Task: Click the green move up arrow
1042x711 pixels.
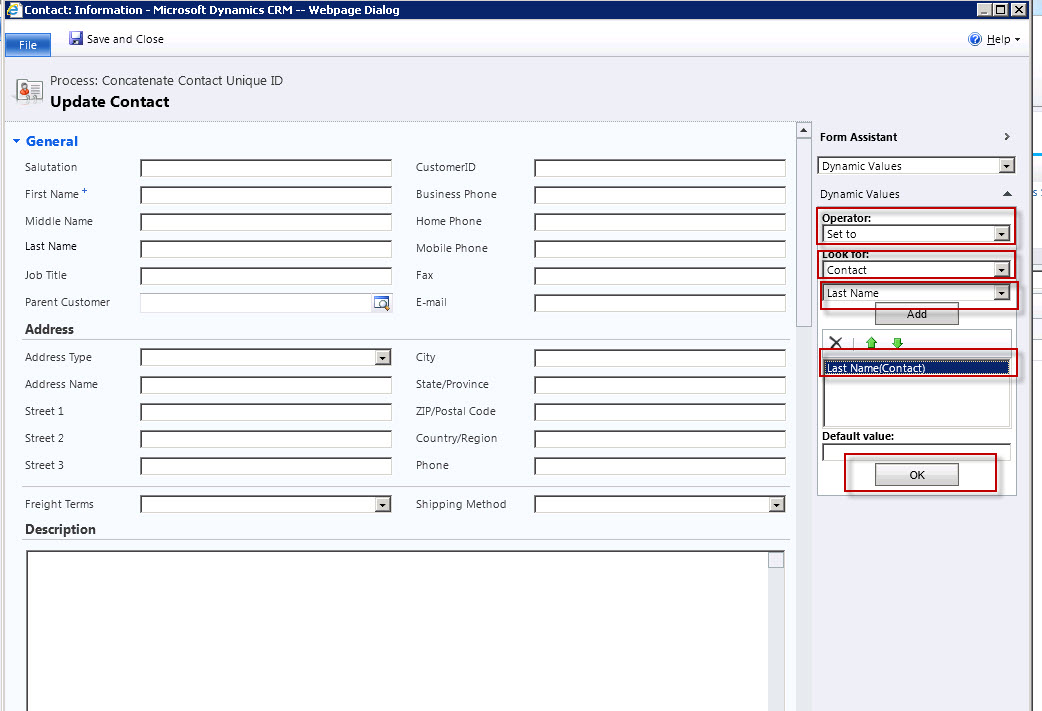Action: 871,343
